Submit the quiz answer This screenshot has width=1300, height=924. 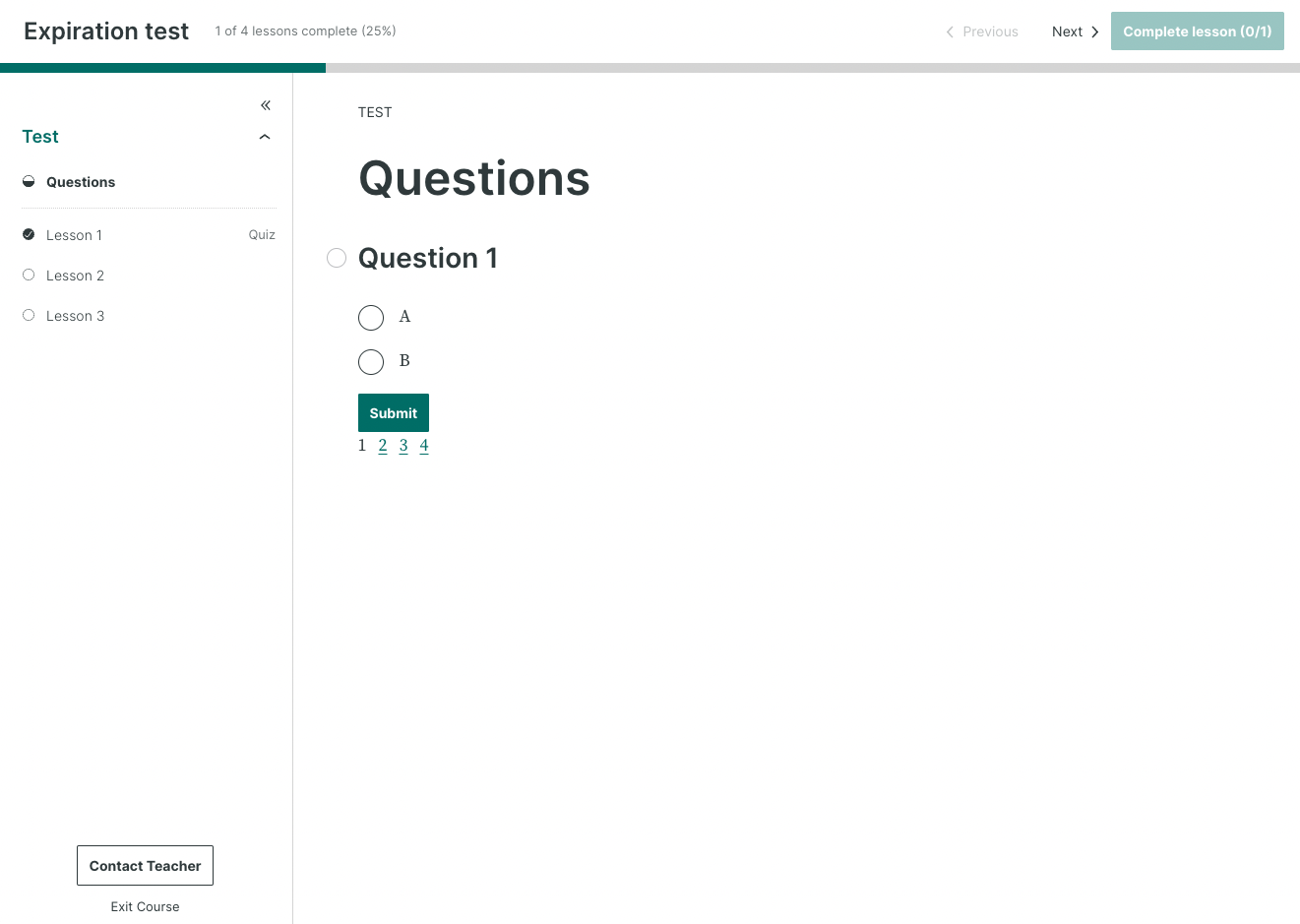click(x=394, y=413)
